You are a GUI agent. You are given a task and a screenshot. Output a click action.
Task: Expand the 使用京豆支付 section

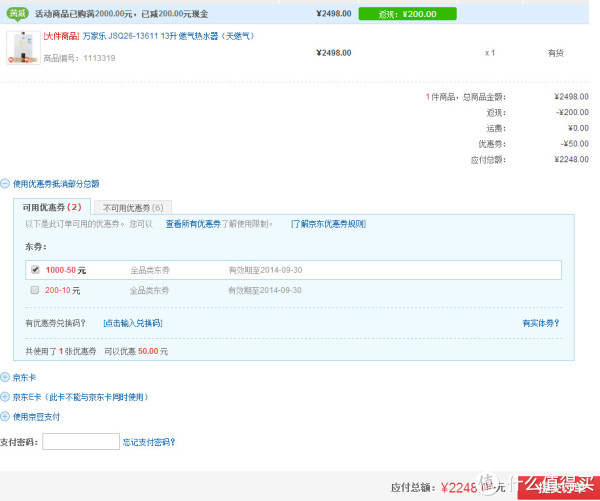pyautogui.click(x=5, y=416)
